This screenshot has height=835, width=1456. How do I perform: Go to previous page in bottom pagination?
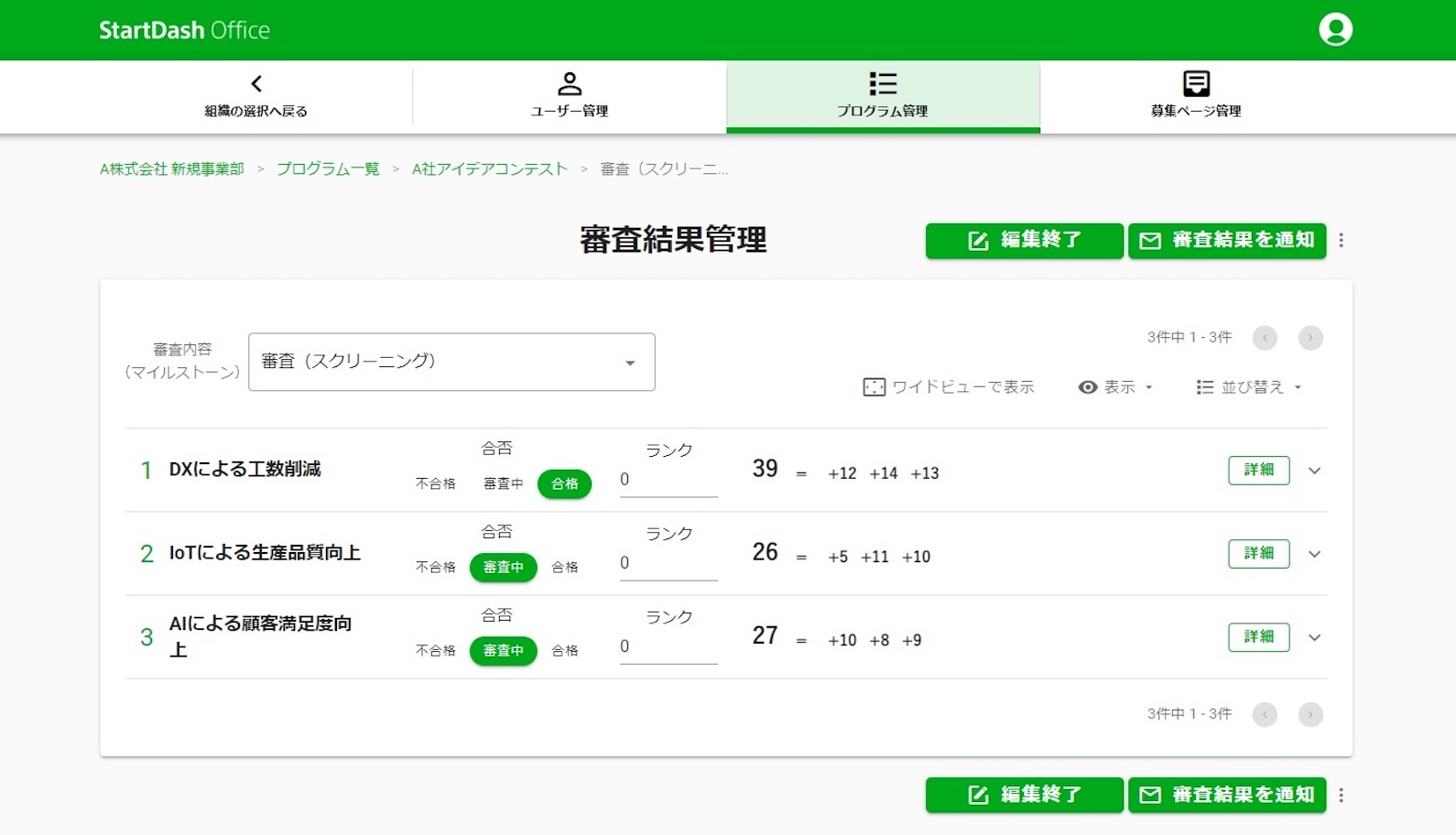click(x=1265, y=714)
